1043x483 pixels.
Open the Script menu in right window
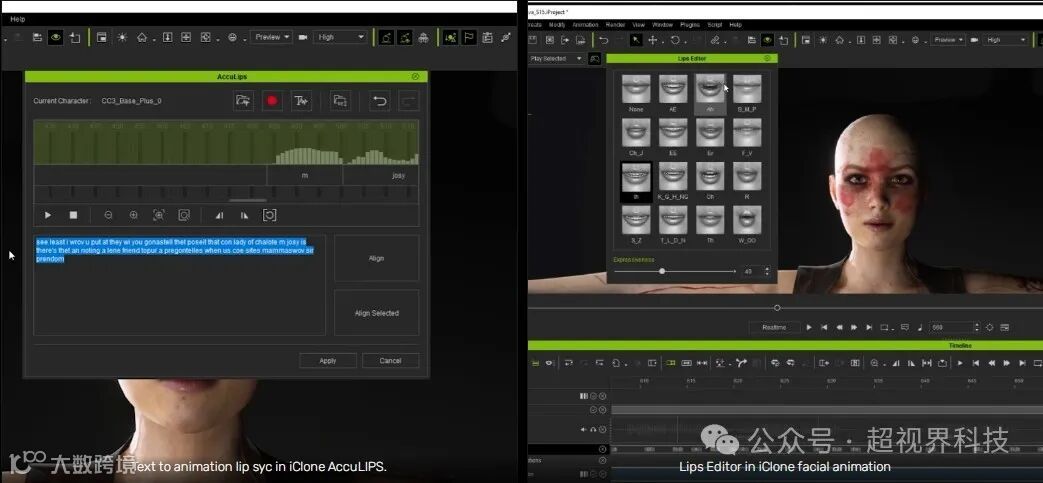(714, 25)
